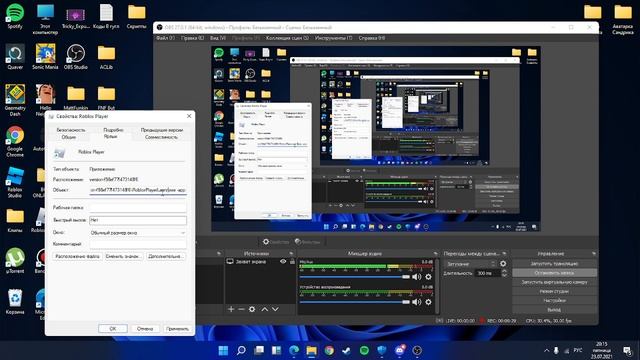Click OK in Roblox Player properties
640x360 pixels.
tap(113, 329)
